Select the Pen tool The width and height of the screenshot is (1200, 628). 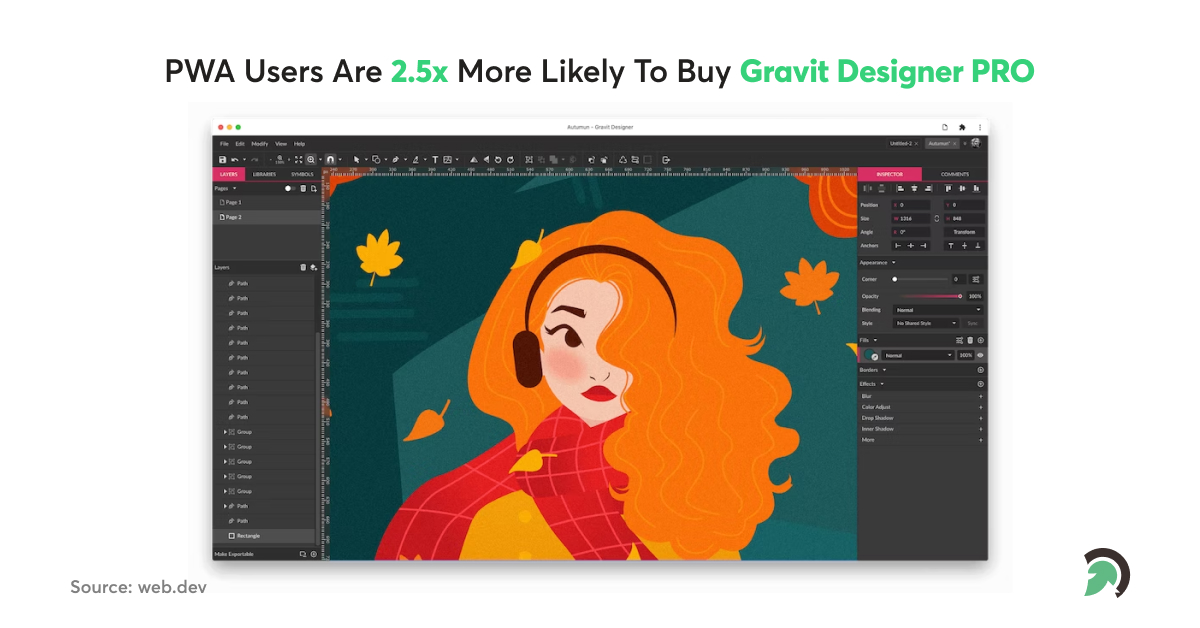pos(396,158)
